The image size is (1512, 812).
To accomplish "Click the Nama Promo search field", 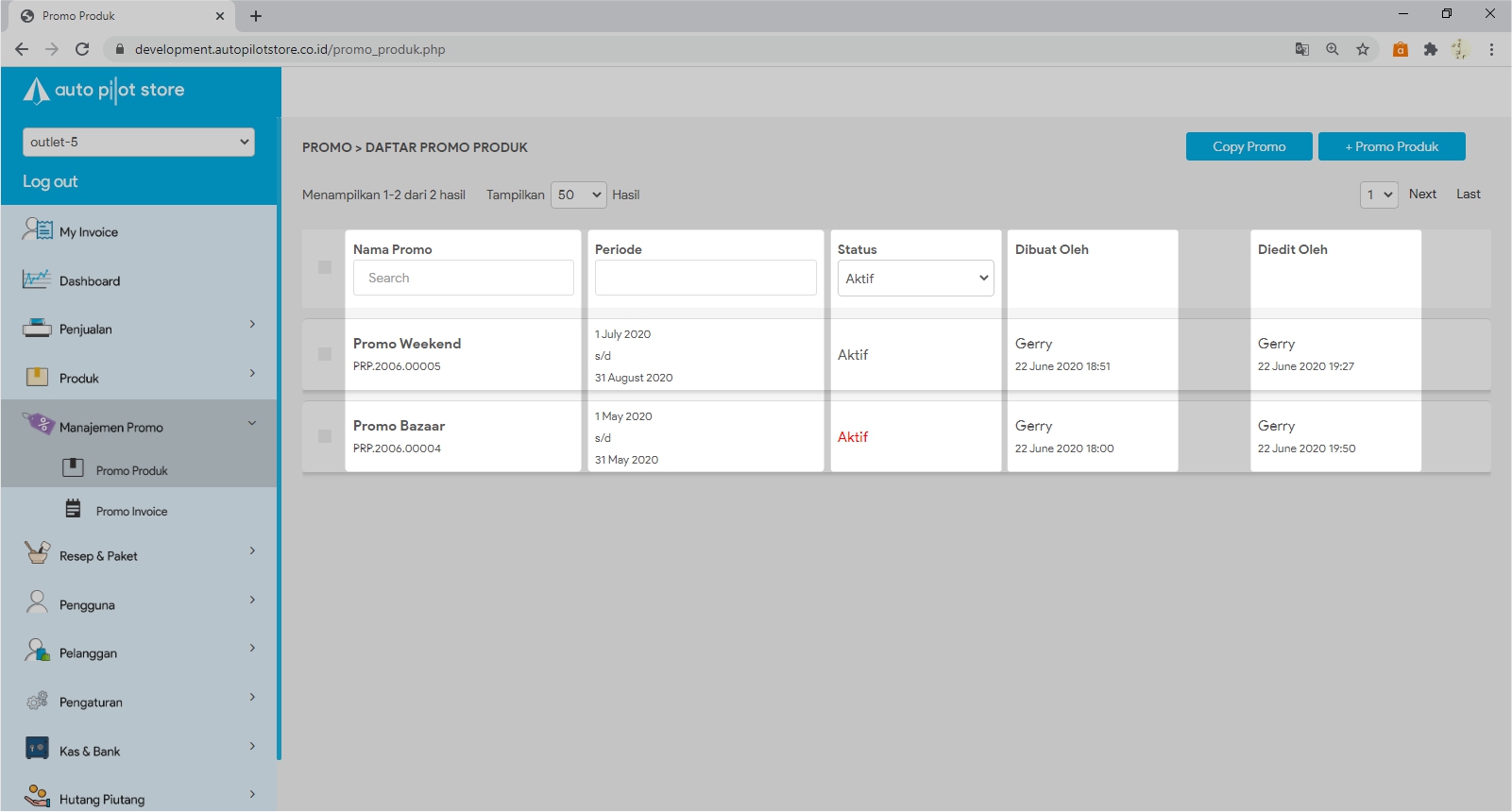I will coord(463,278).
